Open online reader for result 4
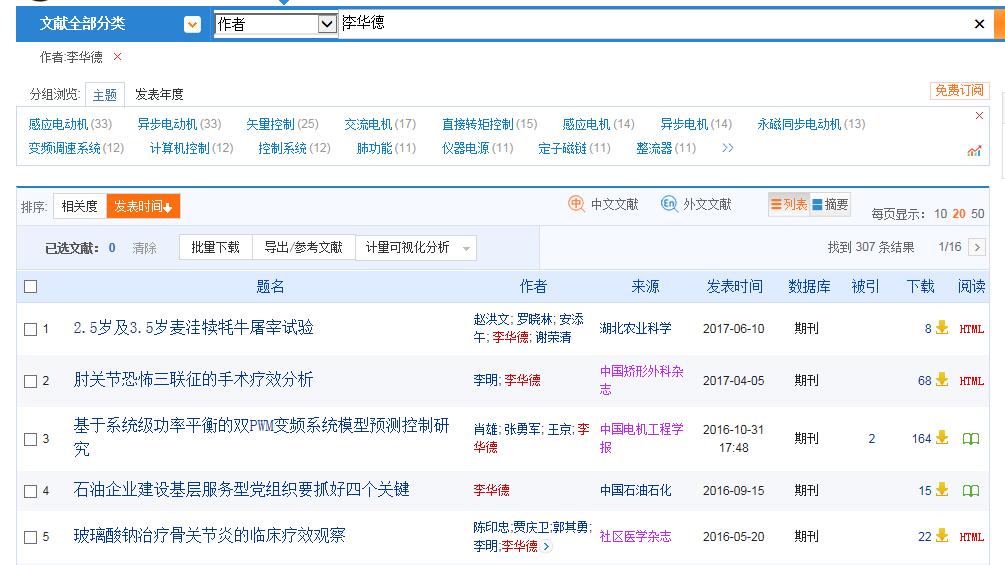Image resolution: width=1005 pixels, height=565 pixels. [971, 491]
